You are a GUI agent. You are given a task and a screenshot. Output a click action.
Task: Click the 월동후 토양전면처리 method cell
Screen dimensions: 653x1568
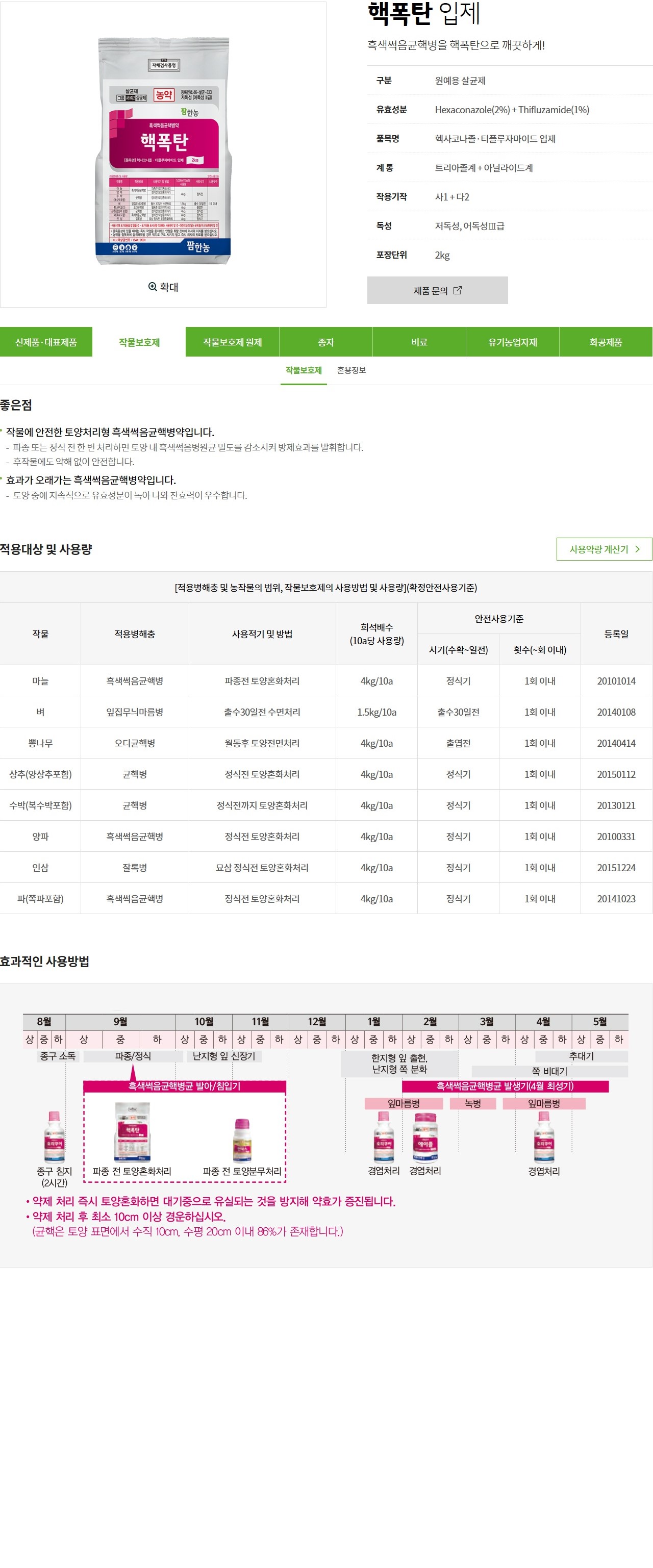pos(262,743)
